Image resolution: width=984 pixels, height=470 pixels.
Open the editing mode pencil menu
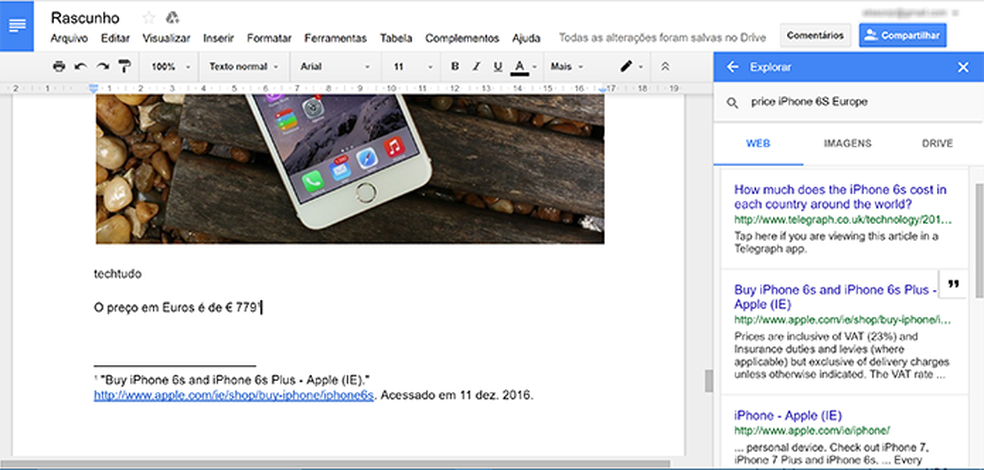click(x=631, y=67)
